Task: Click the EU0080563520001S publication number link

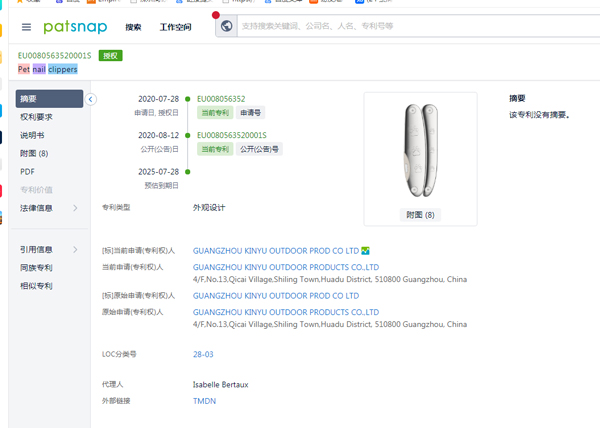Action: tap(232, 135)
